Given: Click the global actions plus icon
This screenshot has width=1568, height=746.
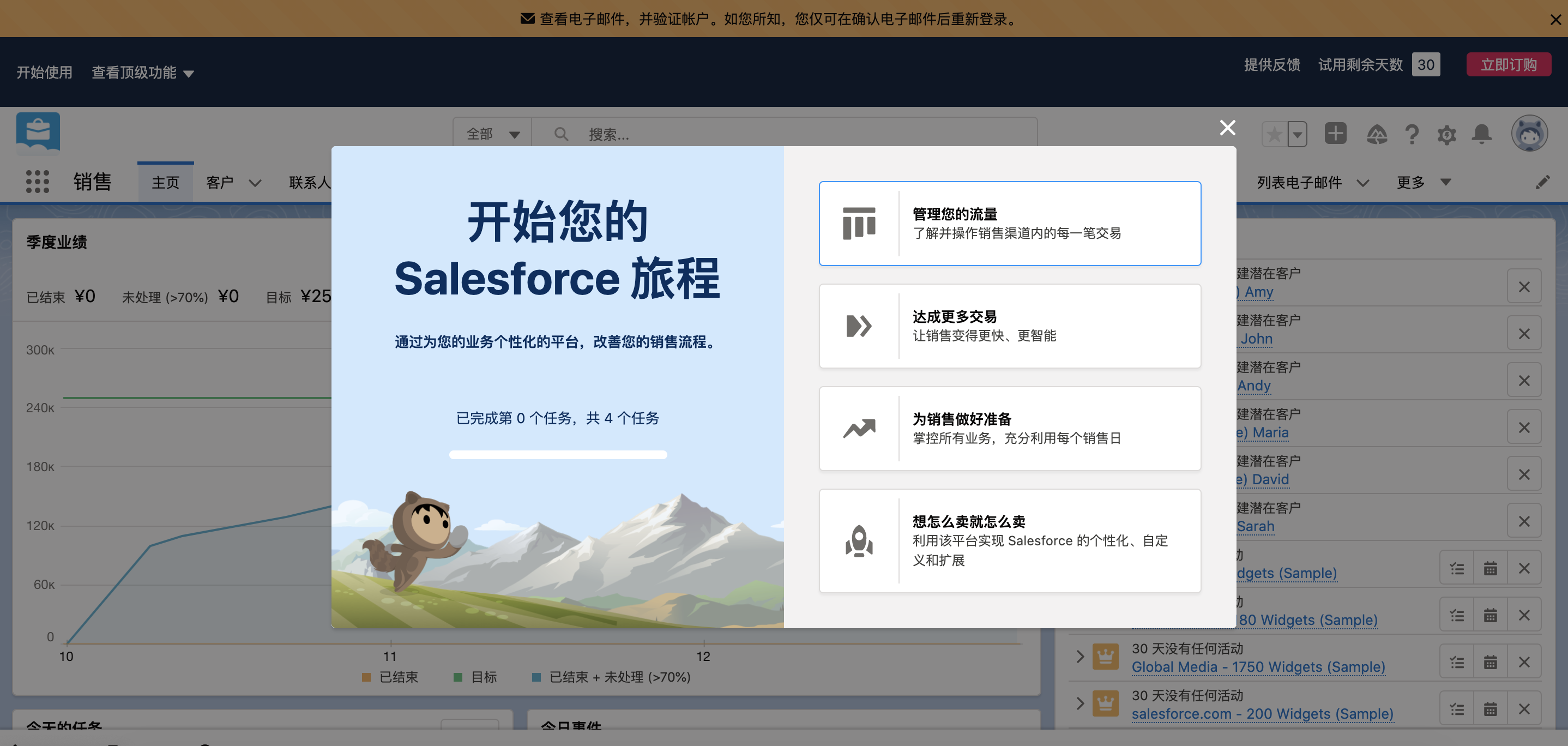Looking at the screenshot, I should pos(1336,134).
